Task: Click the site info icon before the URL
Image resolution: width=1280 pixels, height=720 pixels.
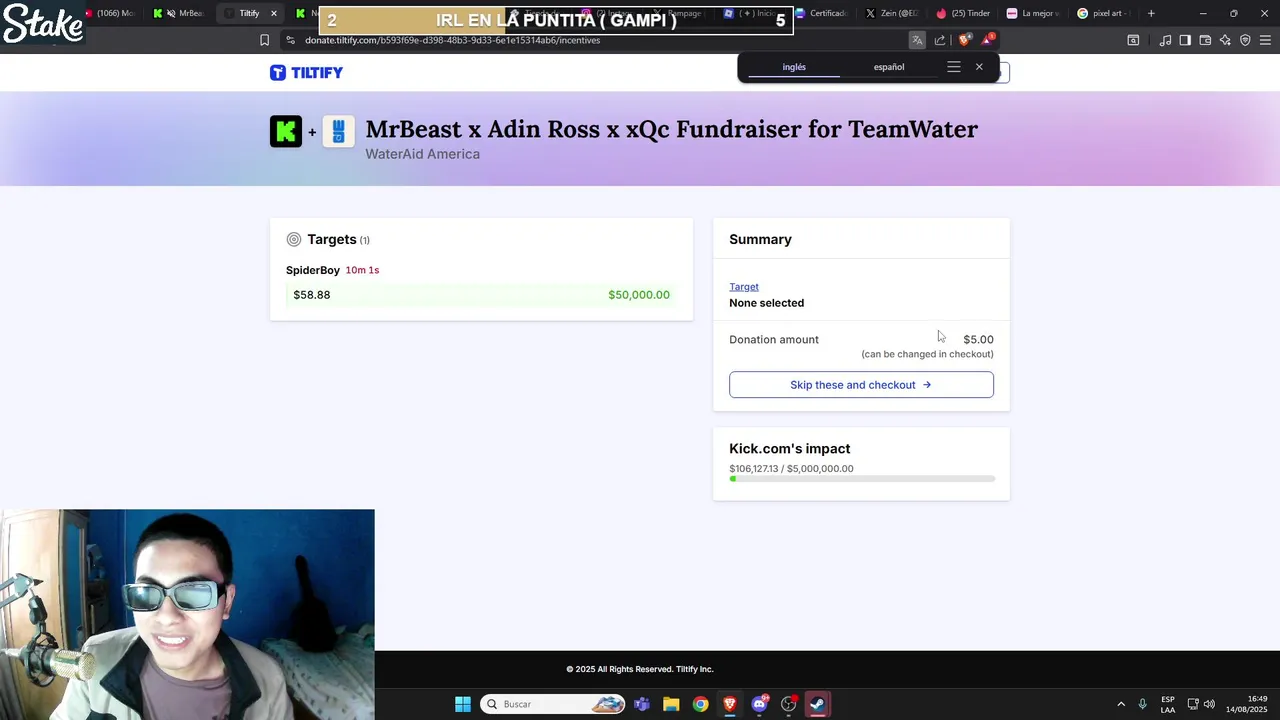Action: [290, 40]
